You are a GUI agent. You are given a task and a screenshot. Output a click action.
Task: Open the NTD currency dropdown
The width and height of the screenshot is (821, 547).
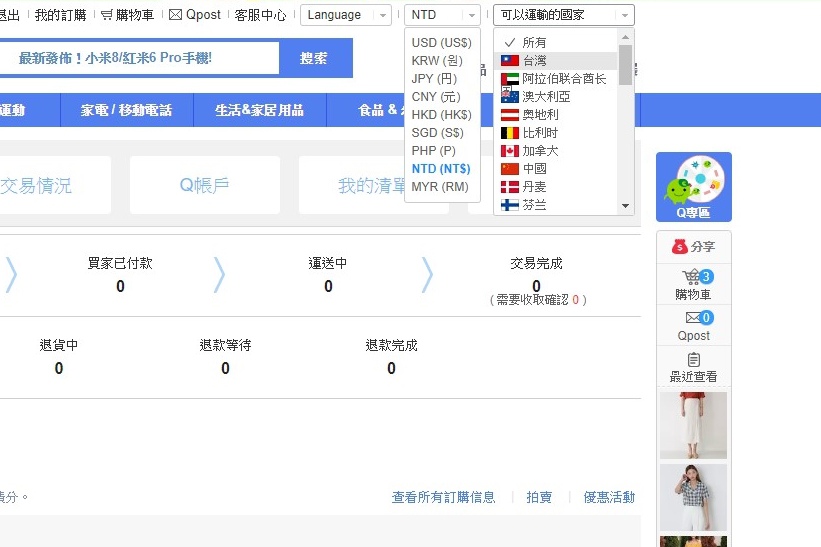click(442, 15)
